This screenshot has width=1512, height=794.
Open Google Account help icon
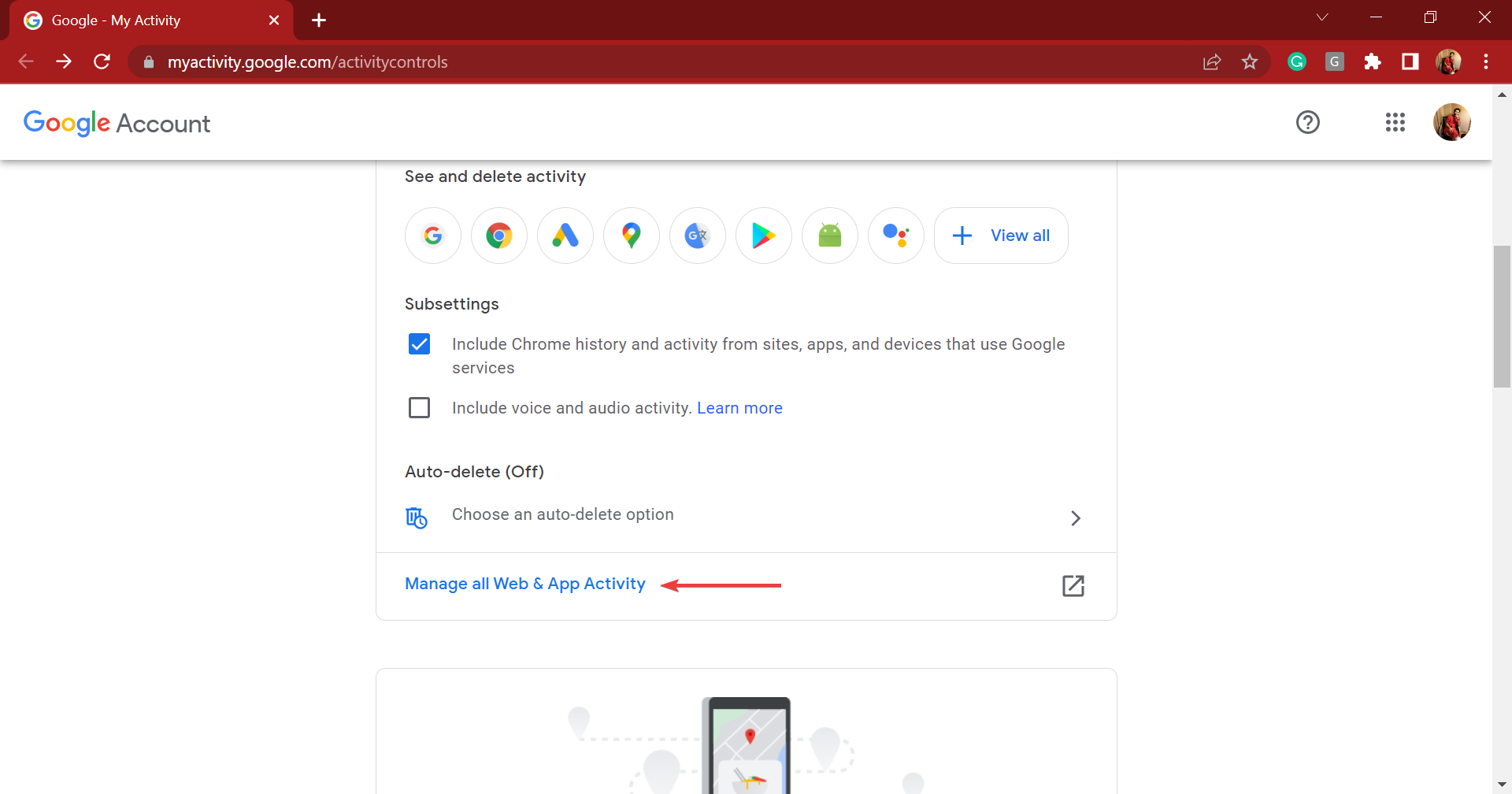click(1308, 122)
